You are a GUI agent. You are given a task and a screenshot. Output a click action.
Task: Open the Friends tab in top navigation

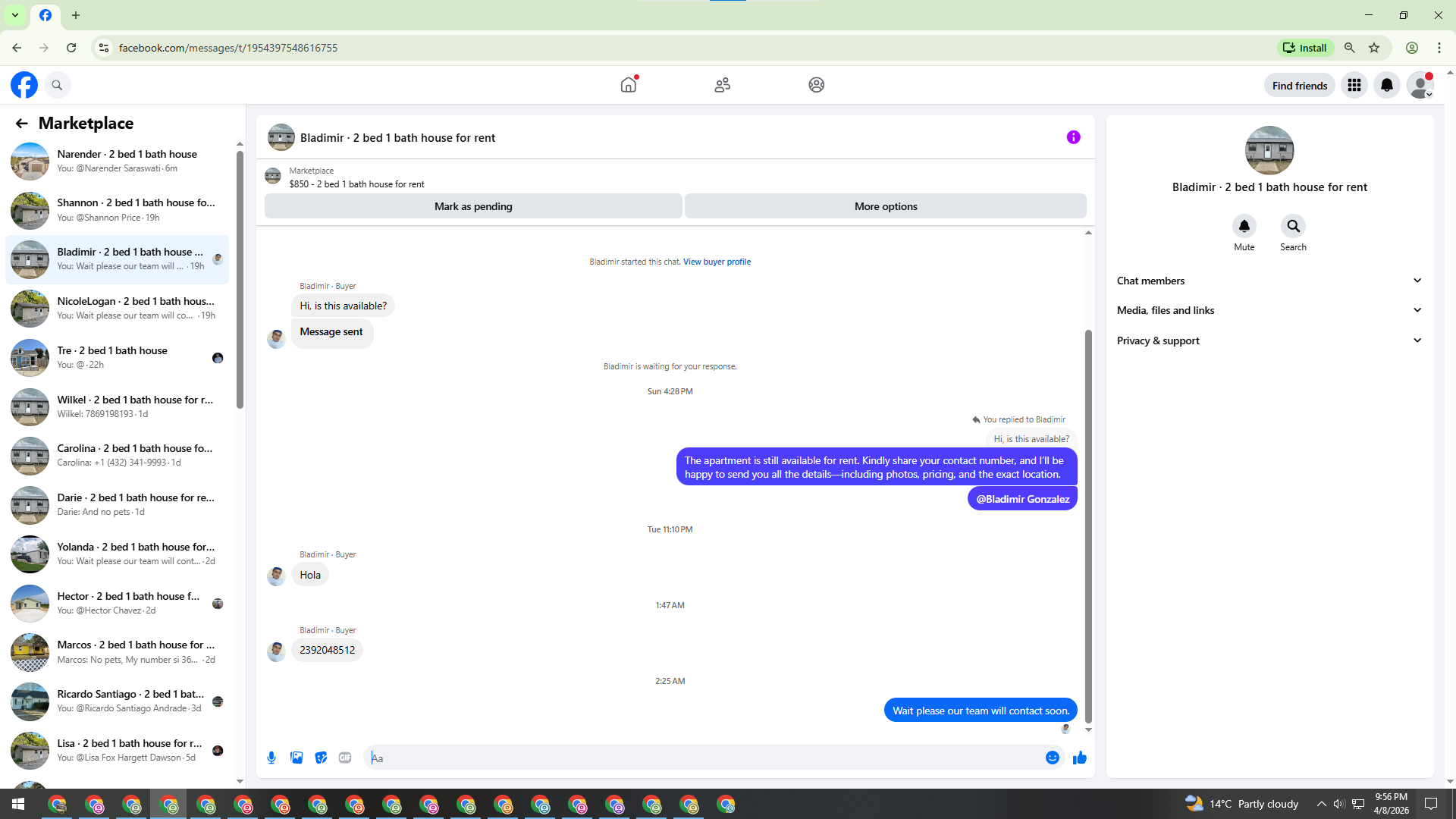722,85
